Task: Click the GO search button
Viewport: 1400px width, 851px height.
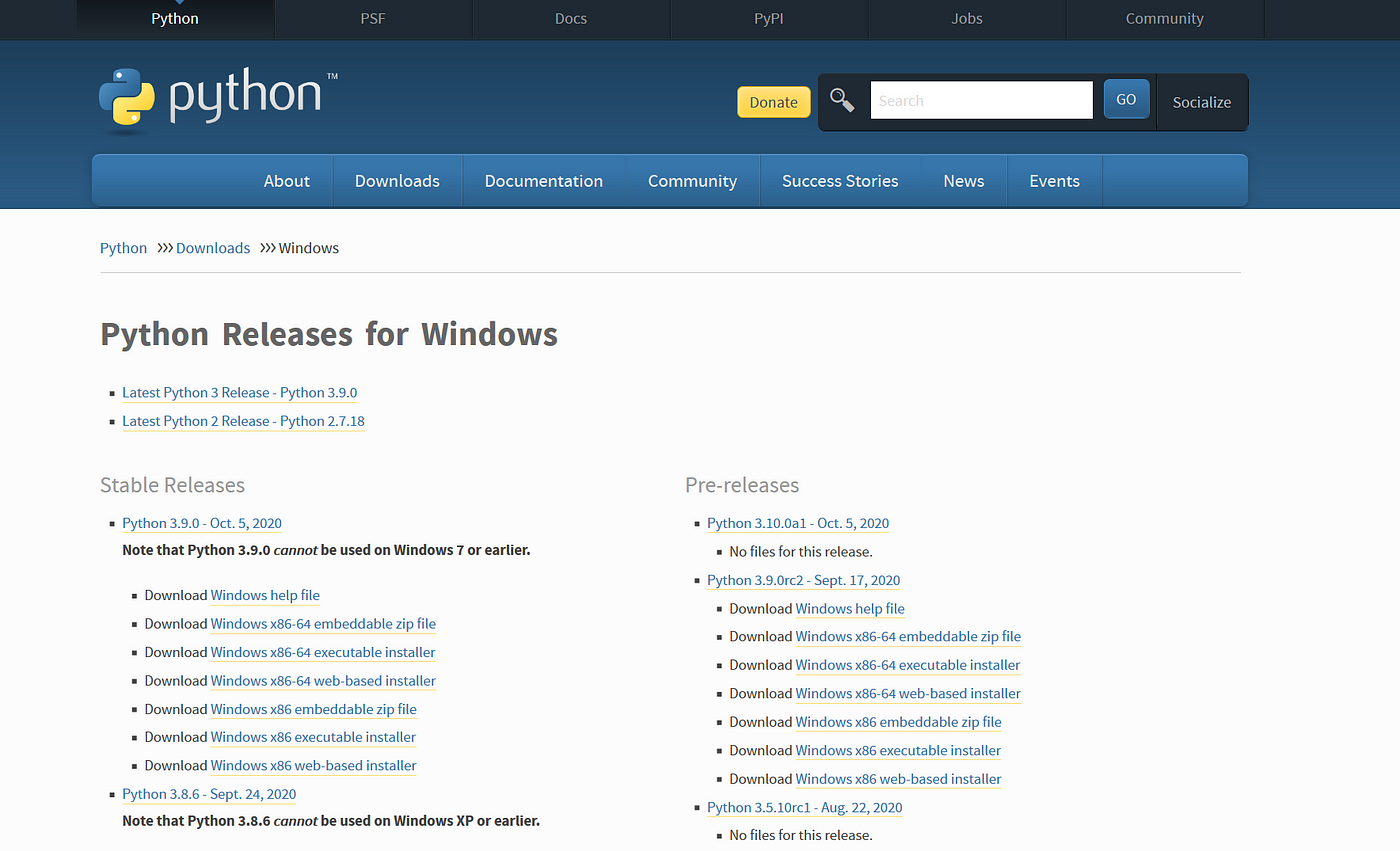Action: [x=1126, y=100]
